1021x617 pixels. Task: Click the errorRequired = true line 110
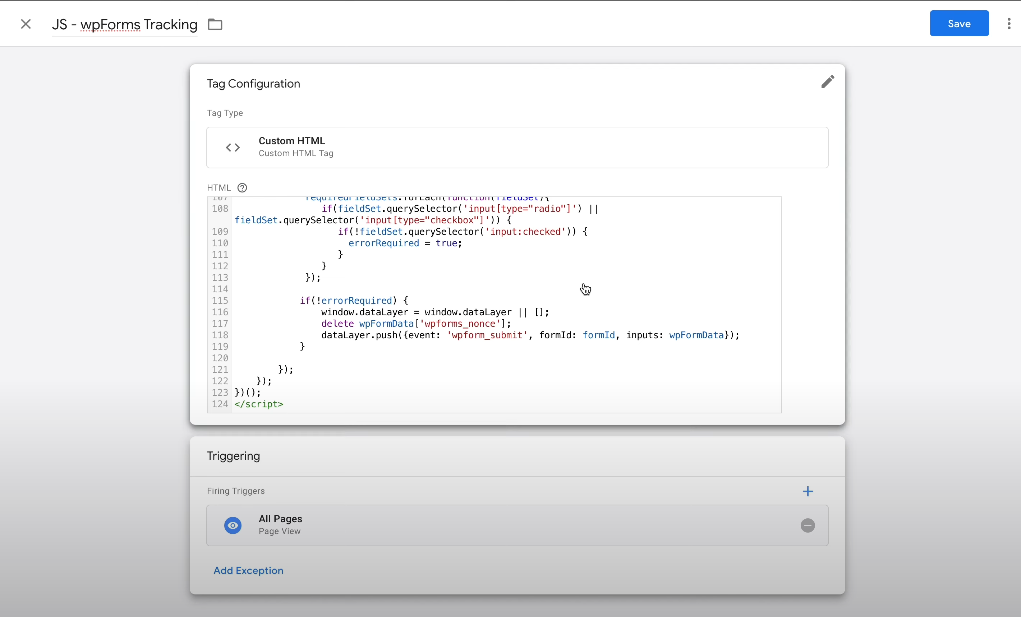coord(405,243)
